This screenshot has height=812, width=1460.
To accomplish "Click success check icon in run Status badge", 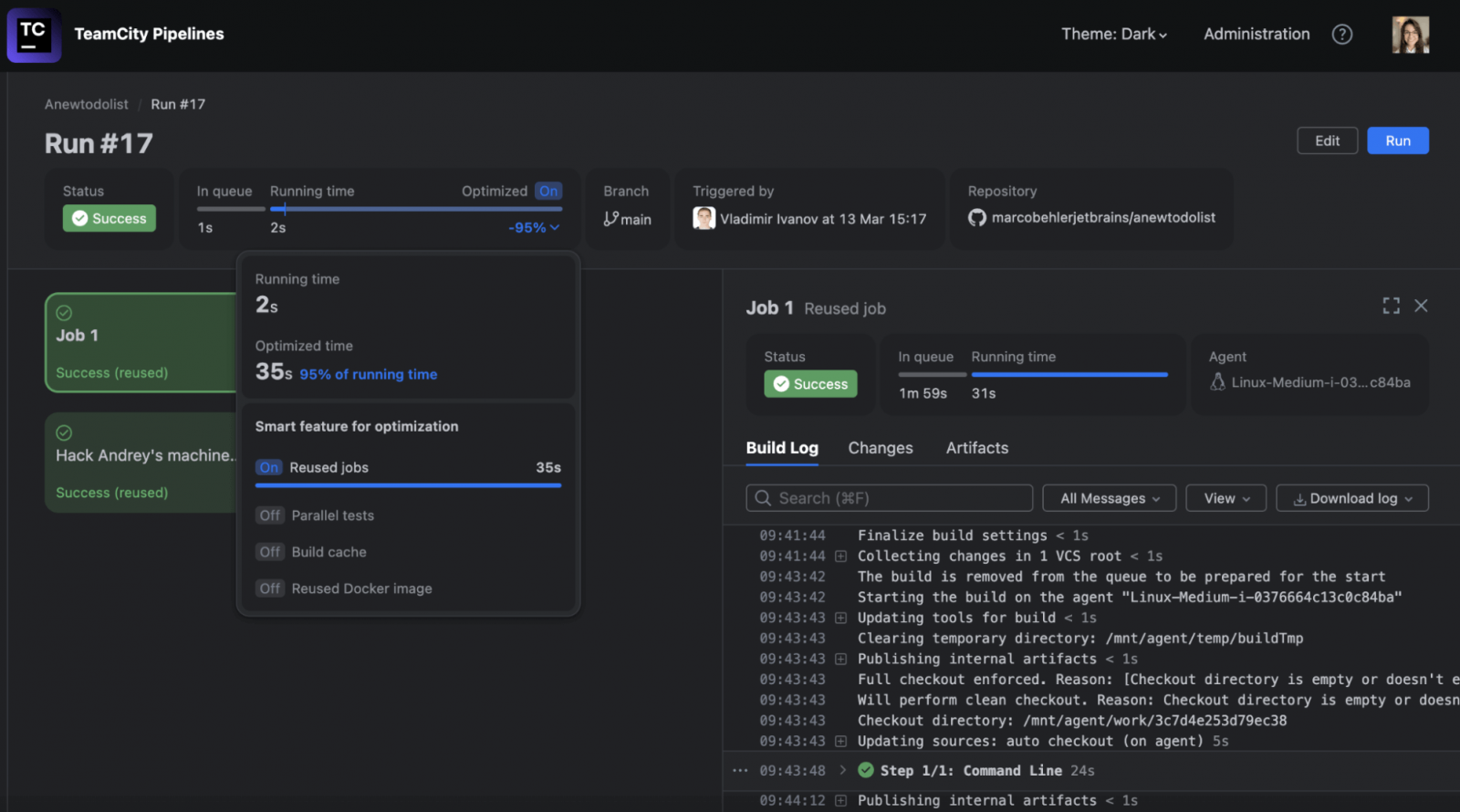I will point(80,218).
